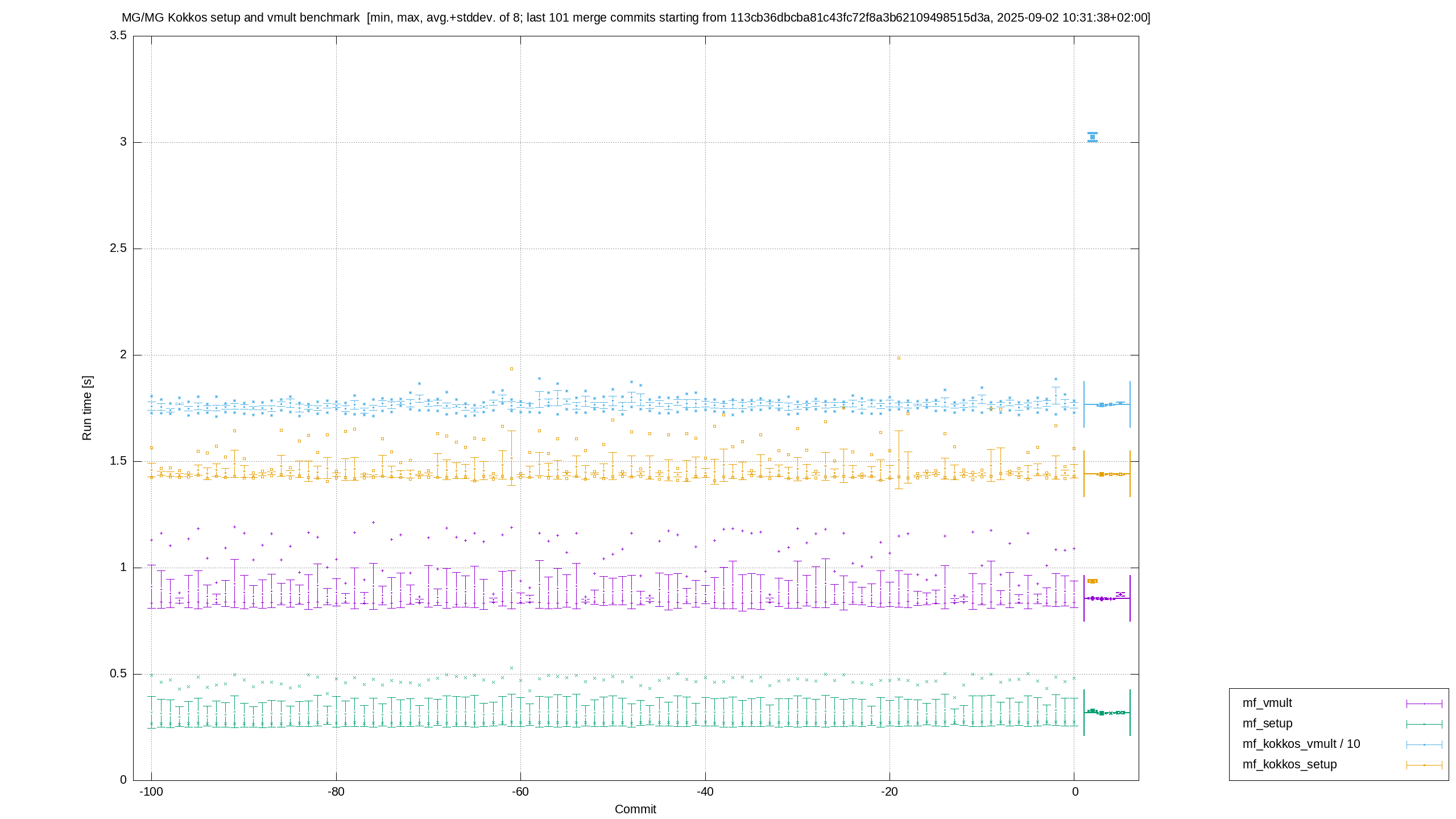The image size is (1456, 819).
Task: Click the Commit x-axis label
Action: (x=635, y=809)
